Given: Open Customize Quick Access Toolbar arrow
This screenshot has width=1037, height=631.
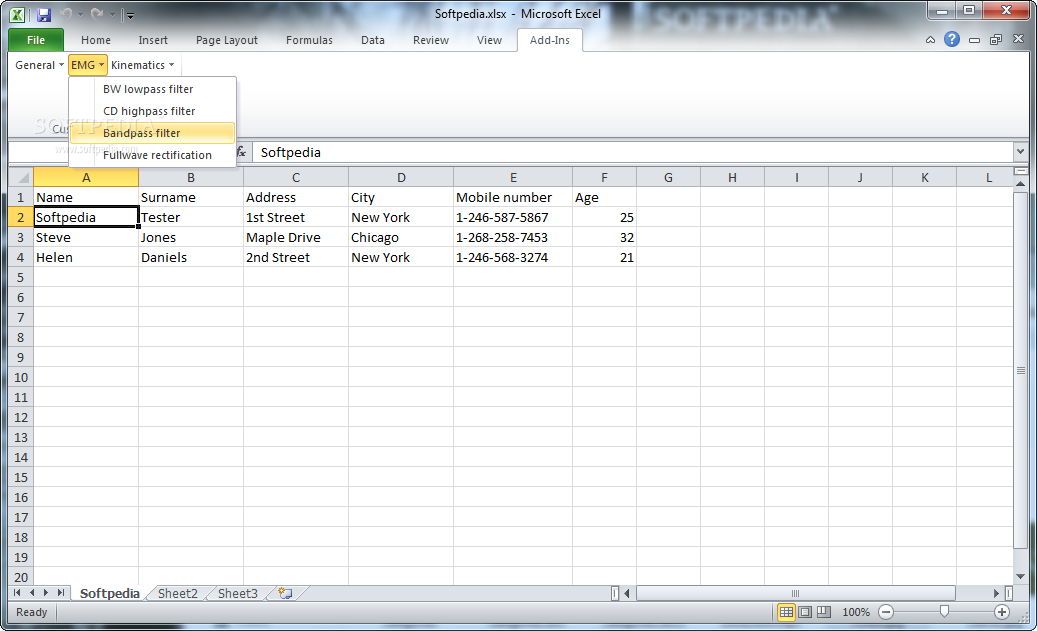Looking at the screenshot, I should coord(130,15).
